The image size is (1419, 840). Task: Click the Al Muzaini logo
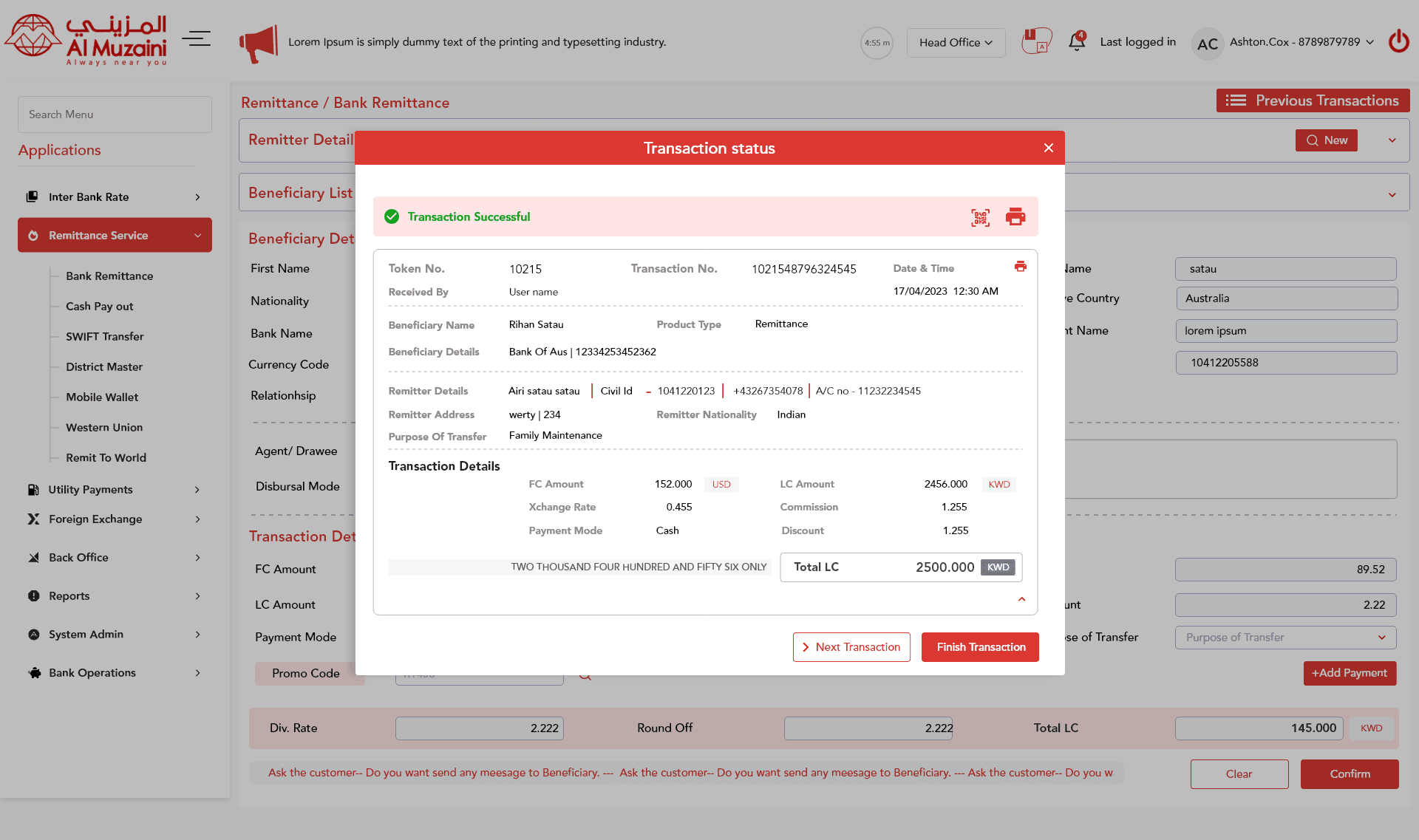[x=86, y=40]
